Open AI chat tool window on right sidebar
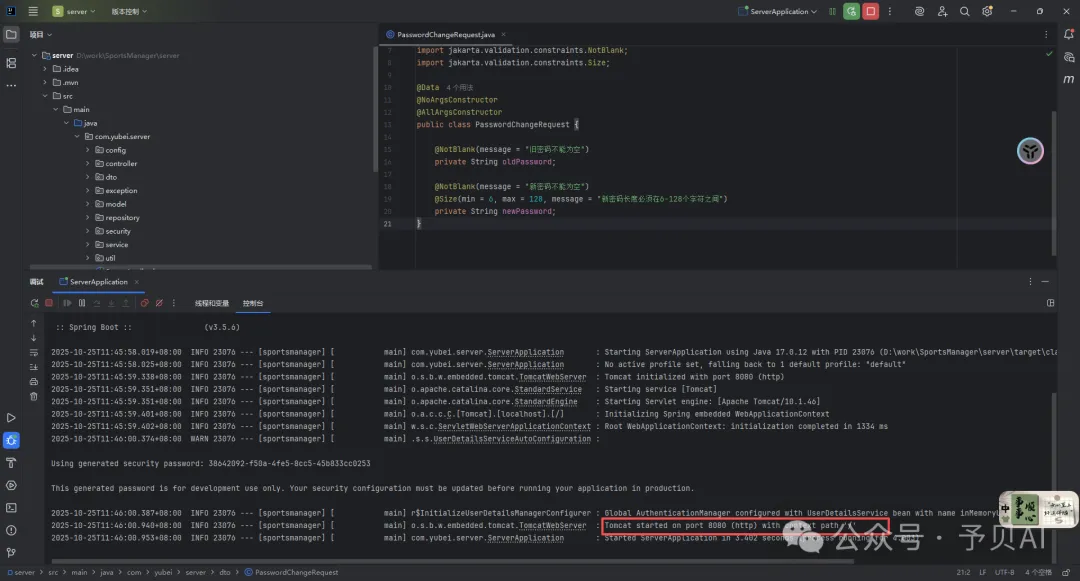Viewport: 1080px width, 581px height. 1068,57
